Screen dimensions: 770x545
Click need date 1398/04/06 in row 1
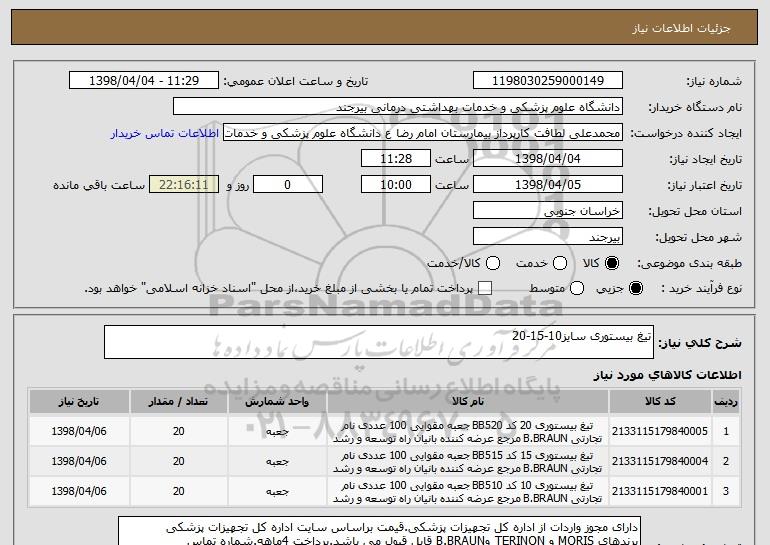coord(79,432)
